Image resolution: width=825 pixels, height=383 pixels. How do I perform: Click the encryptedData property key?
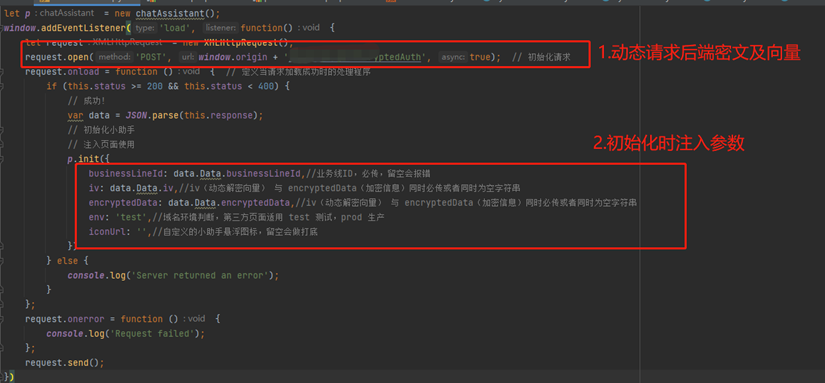pos(123,203)
